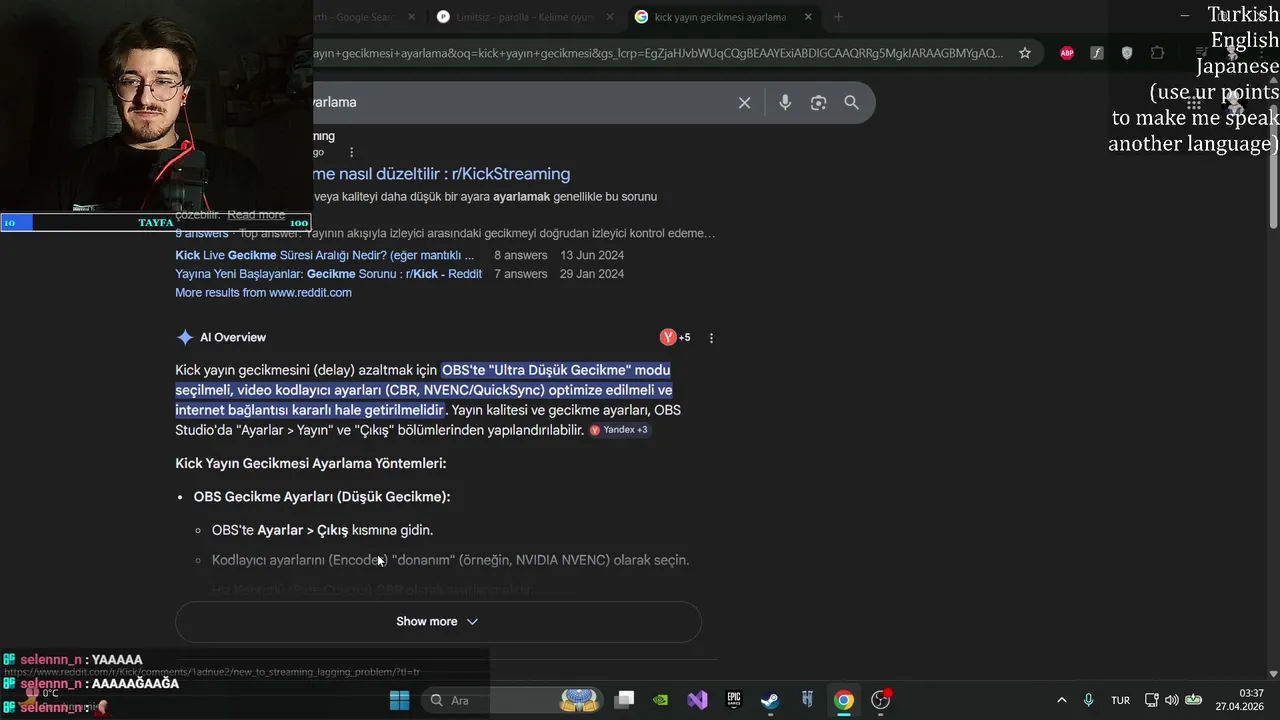Image resolution: width=1280 pixels, height=720 pixels.
Task: Open Epic Games Launcher from taskbar
Action: (x=734, y=700)
